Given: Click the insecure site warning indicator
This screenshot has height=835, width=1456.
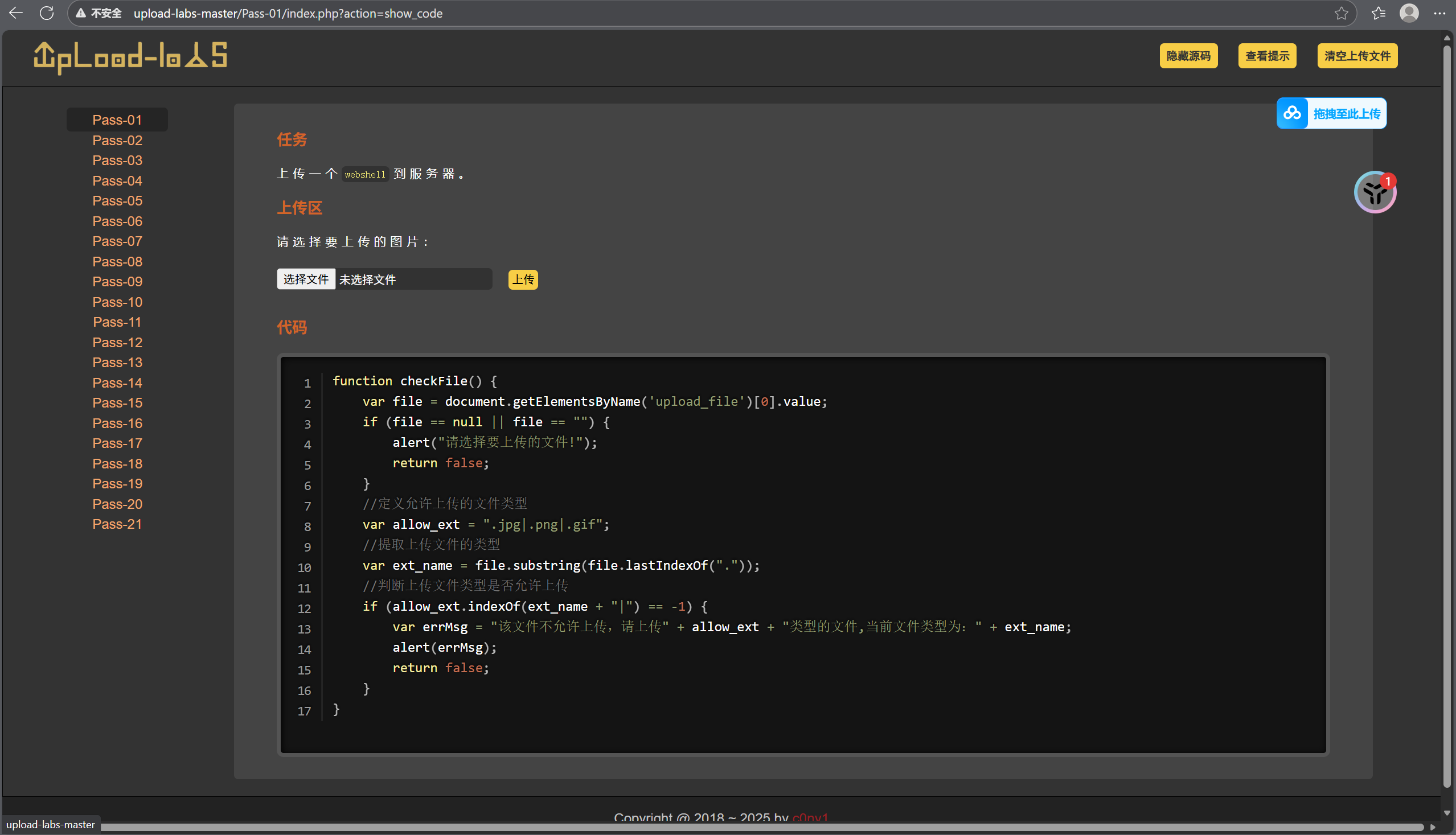Looking at the screenshot, I should tap(99, 13).
